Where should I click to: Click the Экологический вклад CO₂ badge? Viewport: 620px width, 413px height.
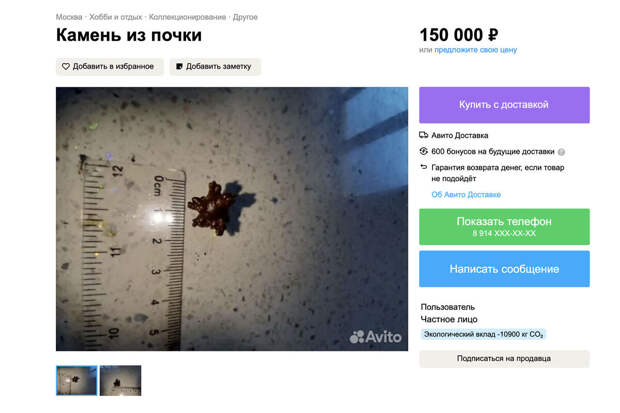click(483, 334)
